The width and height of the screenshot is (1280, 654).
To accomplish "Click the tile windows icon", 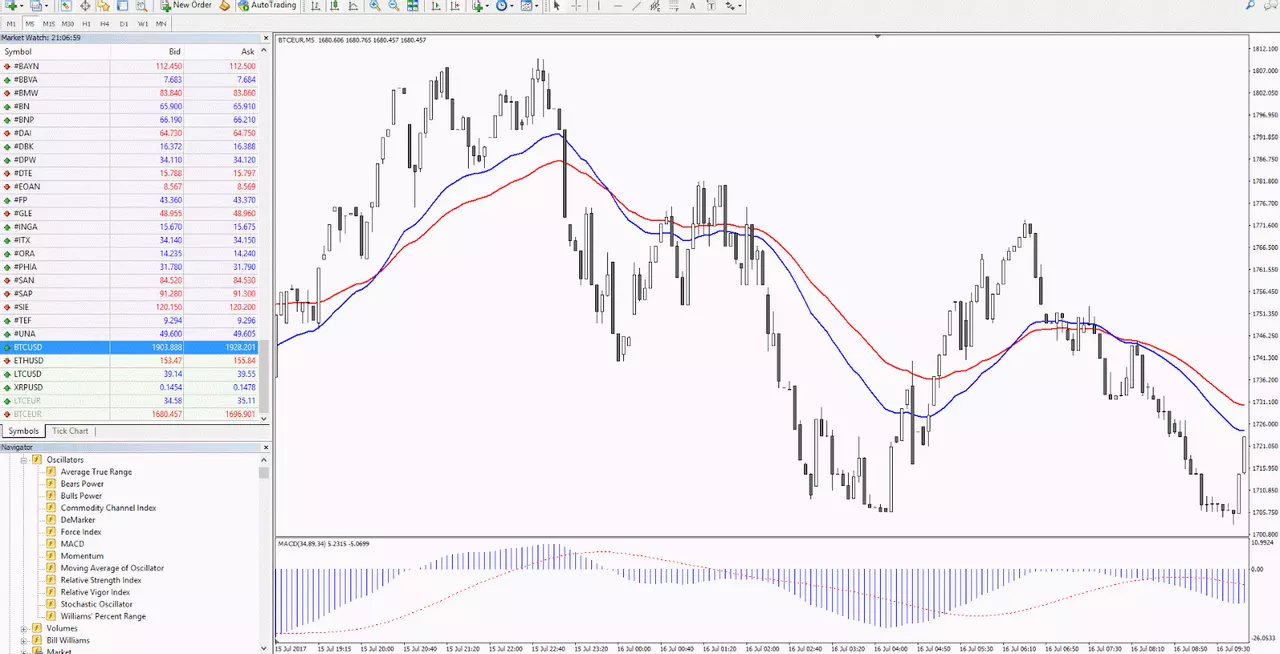I will point(413,5).
